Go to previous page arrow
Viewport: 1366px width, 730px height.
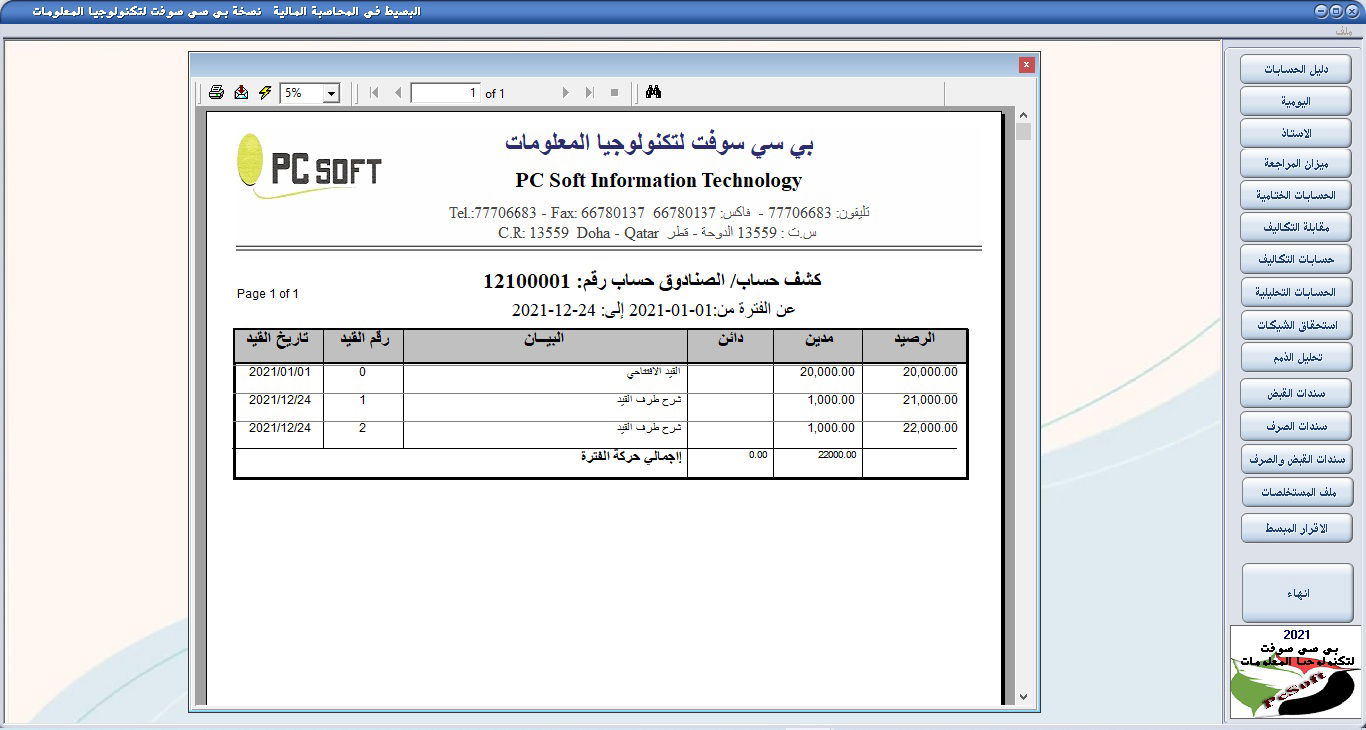point(397,93)
